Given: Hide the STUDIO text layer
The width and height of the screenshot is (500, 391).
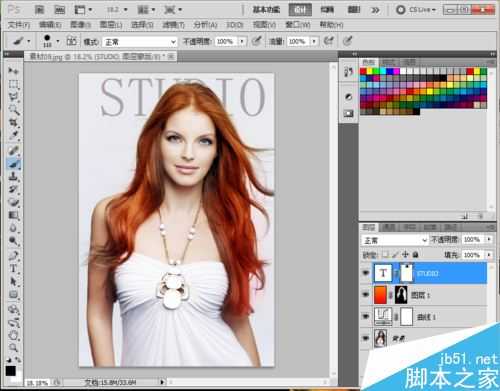Looking at the screenshot, I should click(x=366, y=273).
